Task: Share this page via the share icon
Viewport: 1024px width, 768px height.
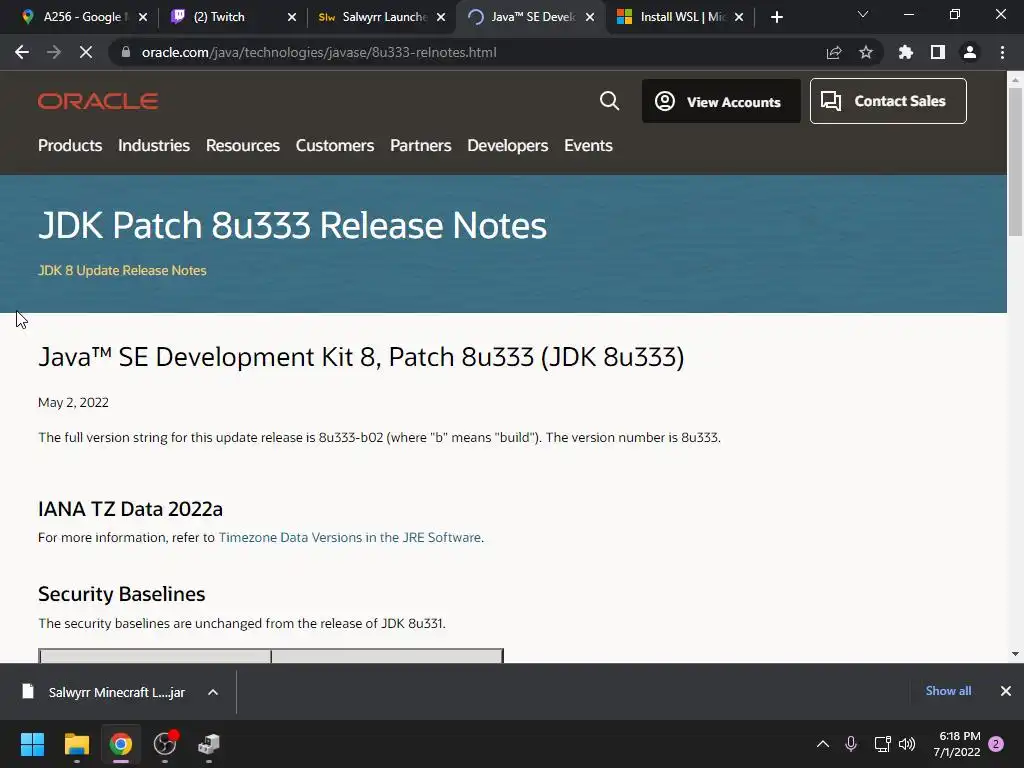Action: click(834, 52)
